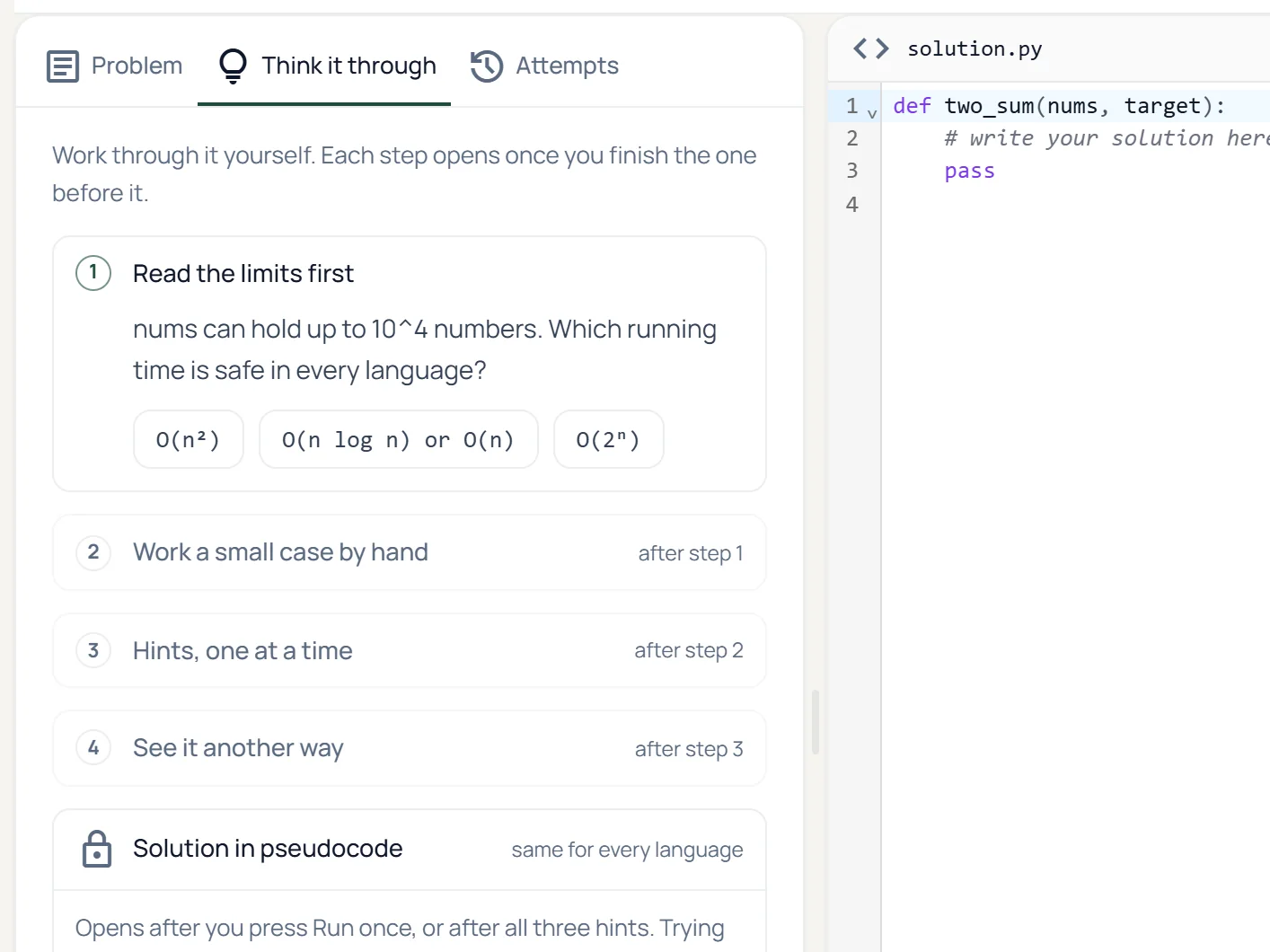Choose the O(n²) answer
The height and width of the screenshot is (952, 1270).
[189, 439]
